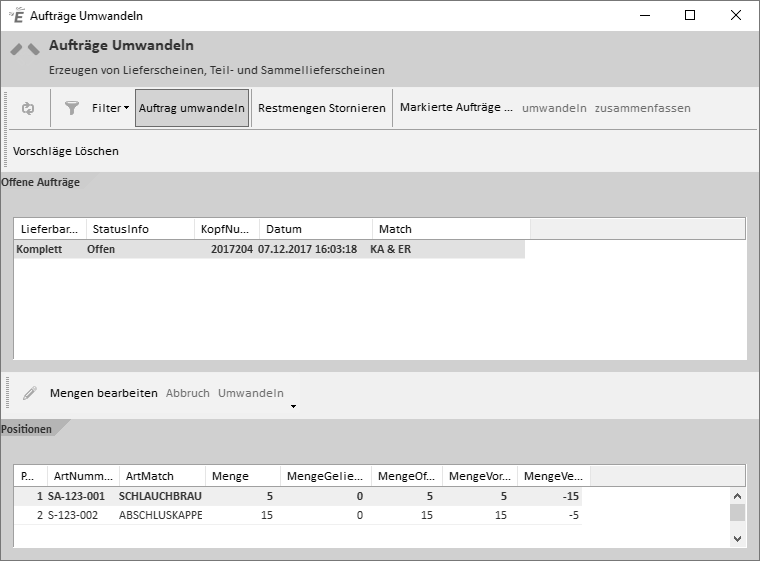Maximize the Aufträge Umwandeln window
This screenshot has width=760, height=561.
coord(690,16)
